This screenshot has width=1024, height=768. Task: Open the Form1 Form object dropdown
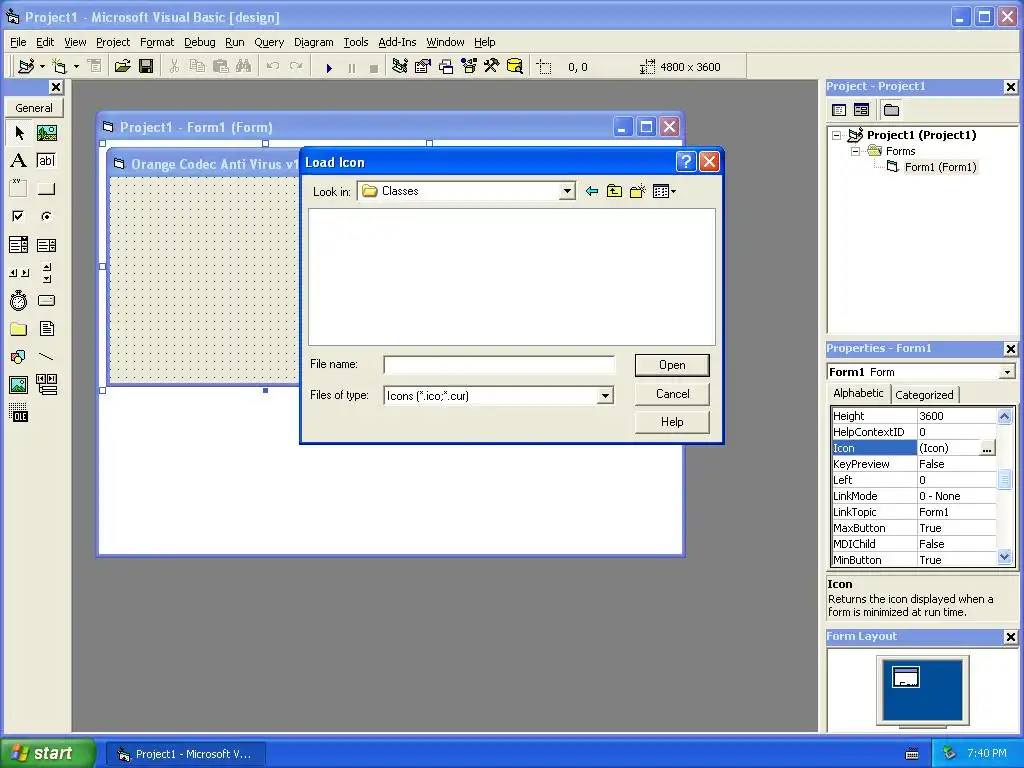tap(1008, 372)
